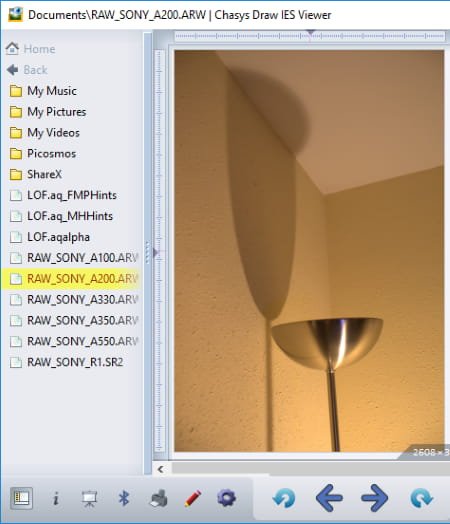This screenshot has width=450, height=524.
Task: Click Back link text
Action: click(x=35, y=70)
